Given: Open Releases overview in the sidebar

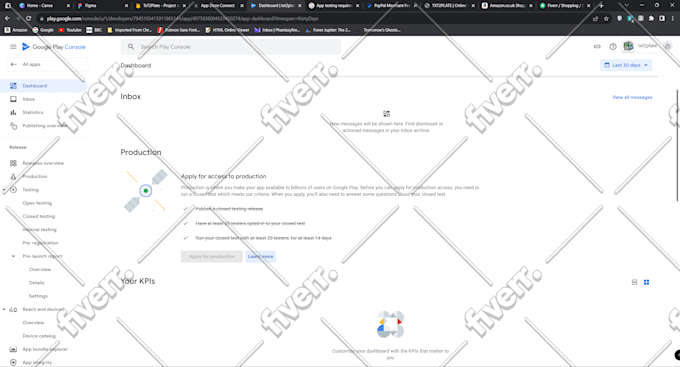Looking at the screenshot, I should coord(43,163).
